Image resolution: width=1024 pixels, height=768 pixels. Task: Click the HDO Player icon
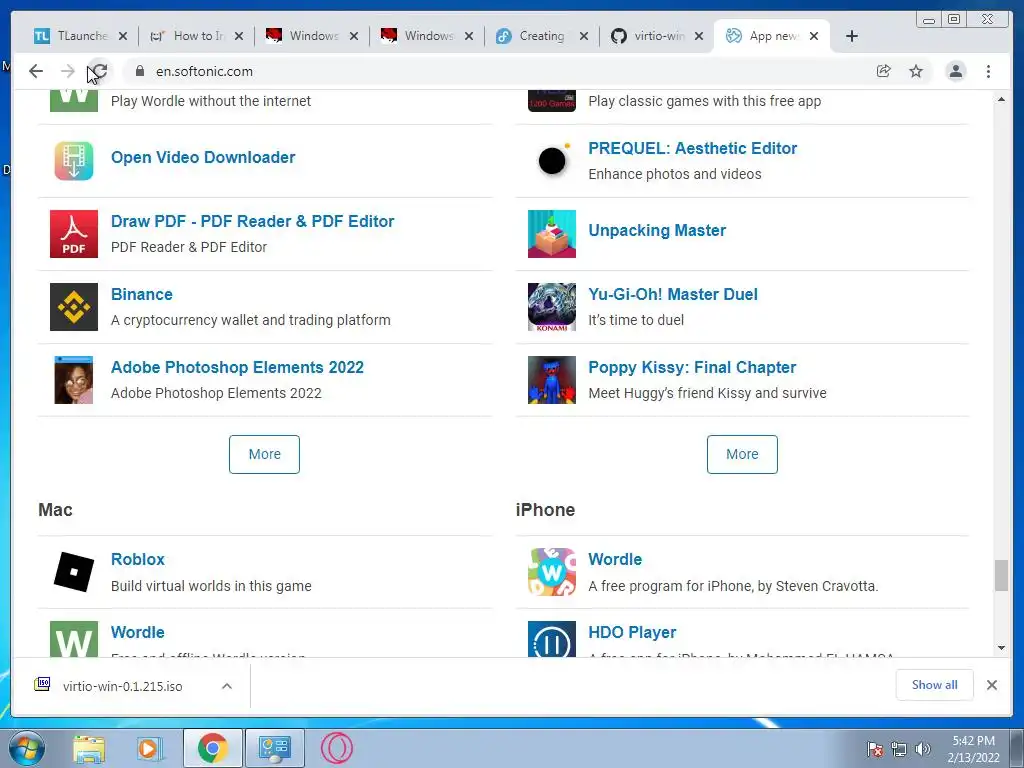[552, 639]
